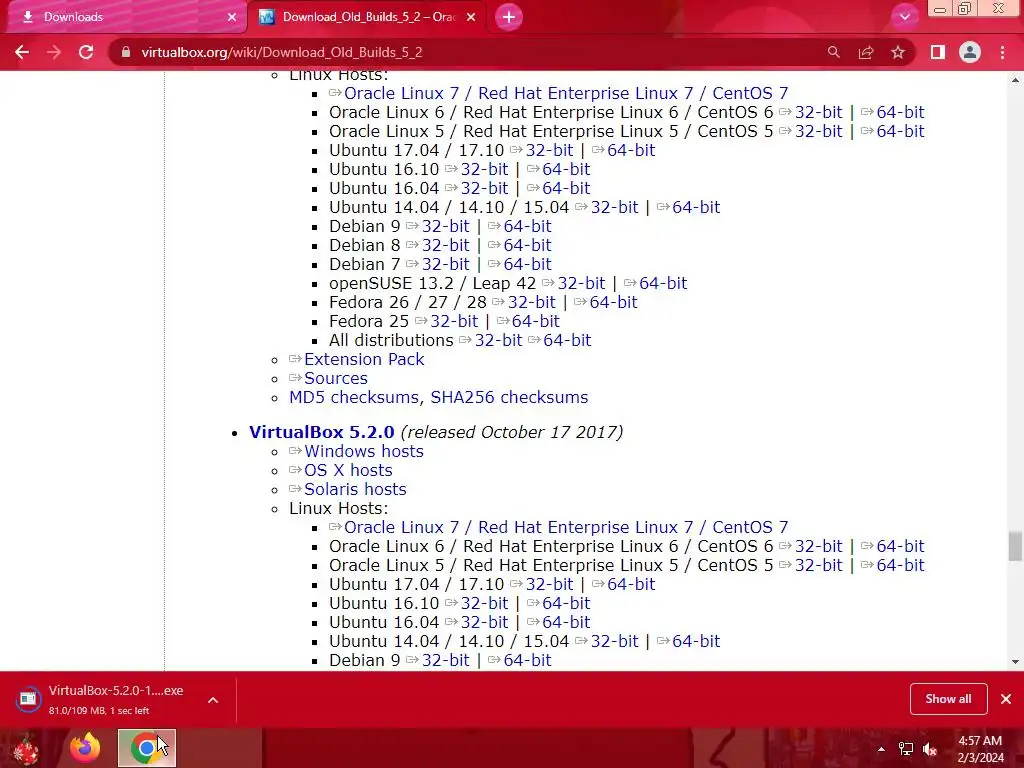Open Debian 7 64-bit link
The image size is (1024, 768).
pyautogui.click(x=527, y=264)
